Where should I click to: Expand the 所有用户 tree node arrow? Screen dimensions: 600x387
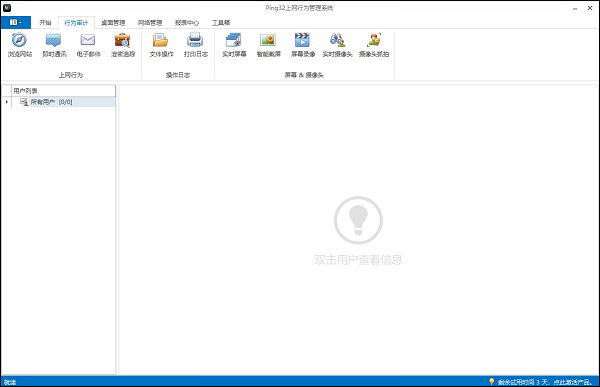point(7,102)
